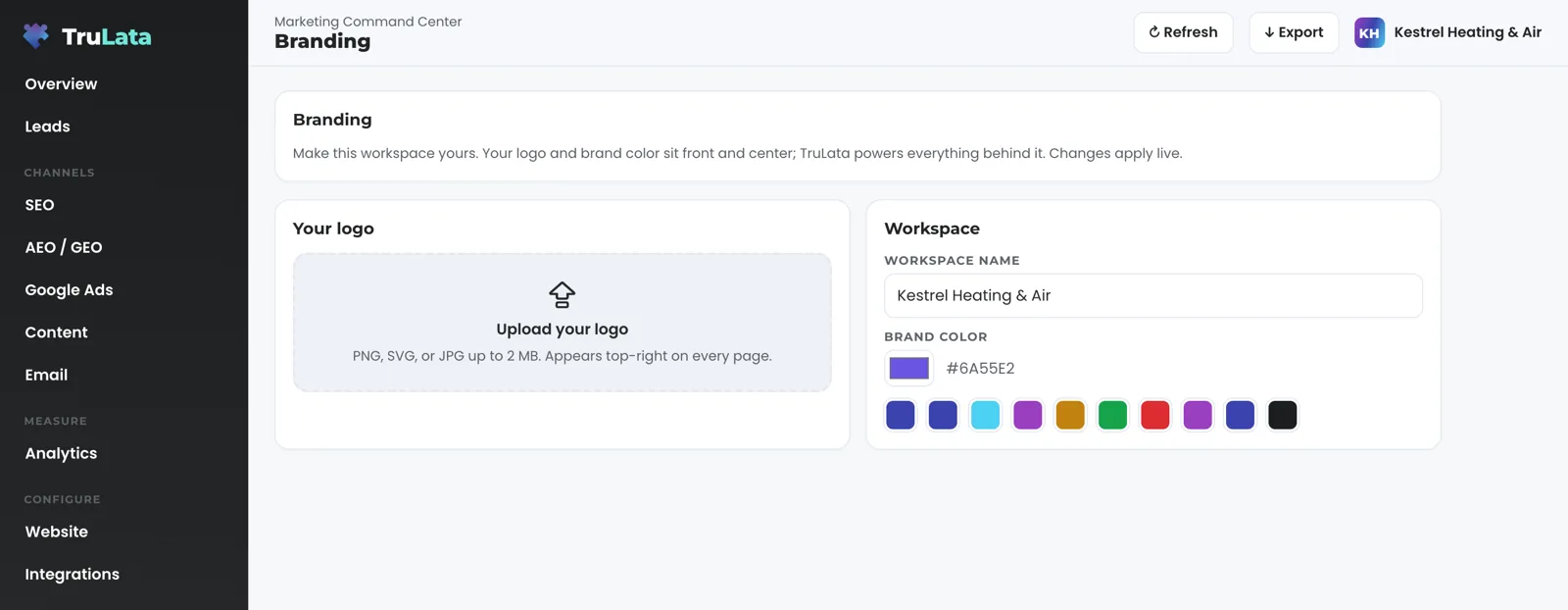Open Google Ads channel
The image size is (1568, 610).
(69, 290)
